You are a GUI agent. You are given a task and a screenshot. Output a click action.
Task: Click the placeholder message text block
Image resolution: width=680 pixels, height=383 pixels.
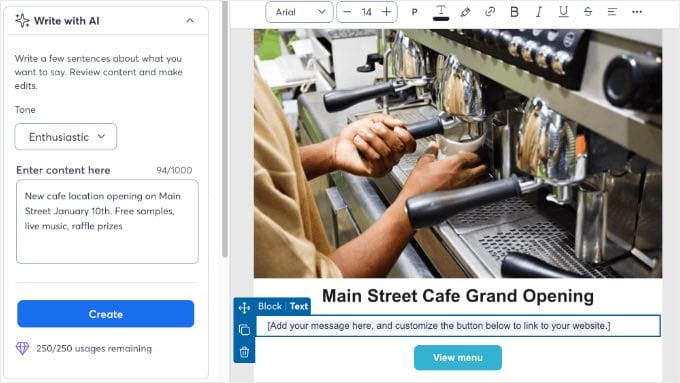click(458, 326)
